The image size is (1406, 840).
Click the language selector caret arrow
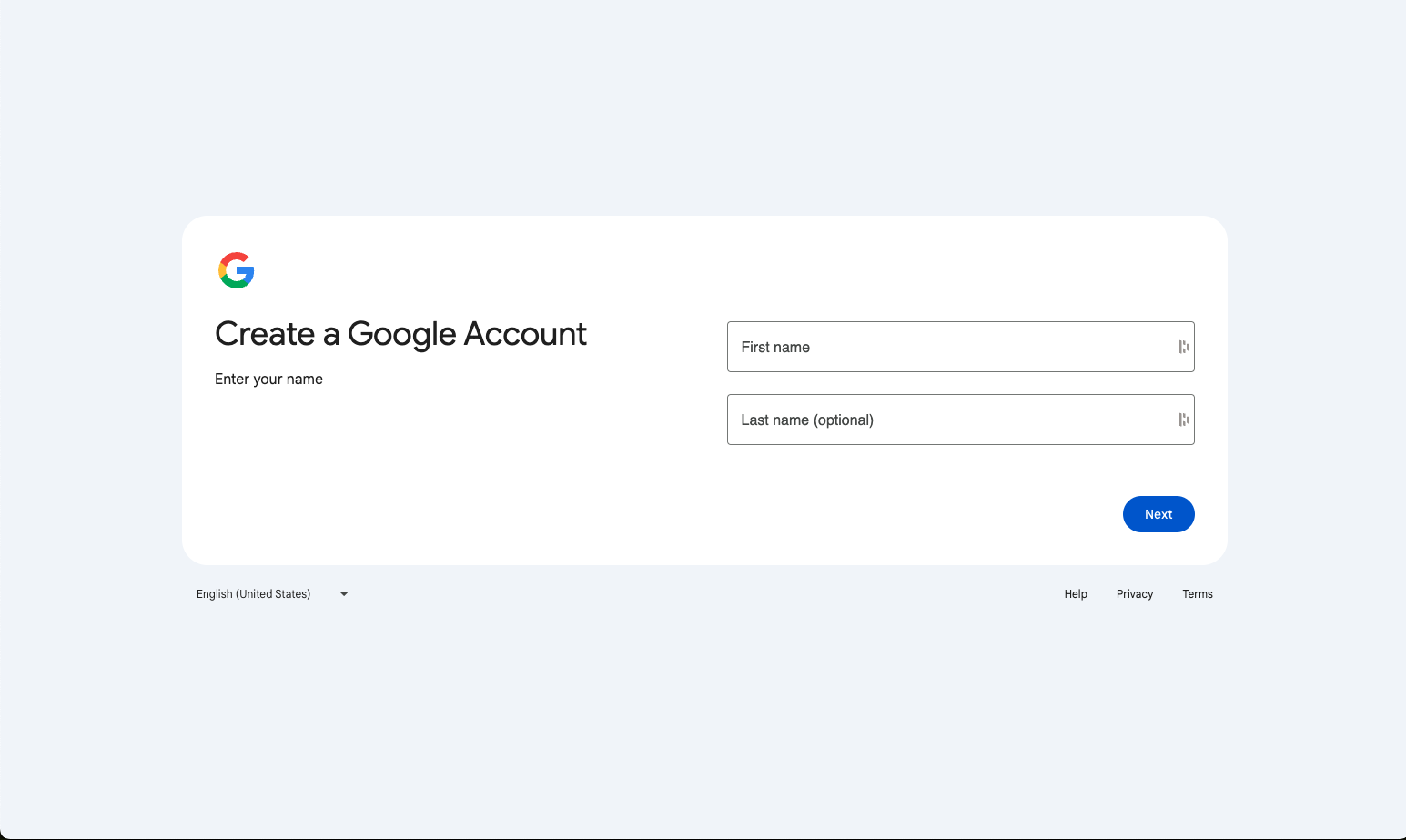[344, 594]
